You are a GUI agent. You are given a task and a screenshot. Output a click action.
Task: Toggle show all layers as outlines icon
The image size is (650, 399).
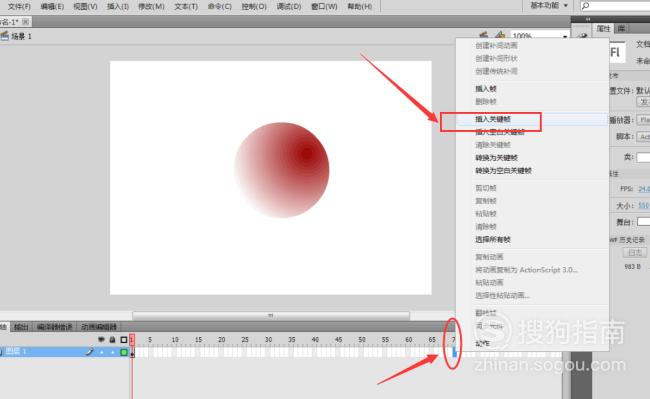point(124,340)
